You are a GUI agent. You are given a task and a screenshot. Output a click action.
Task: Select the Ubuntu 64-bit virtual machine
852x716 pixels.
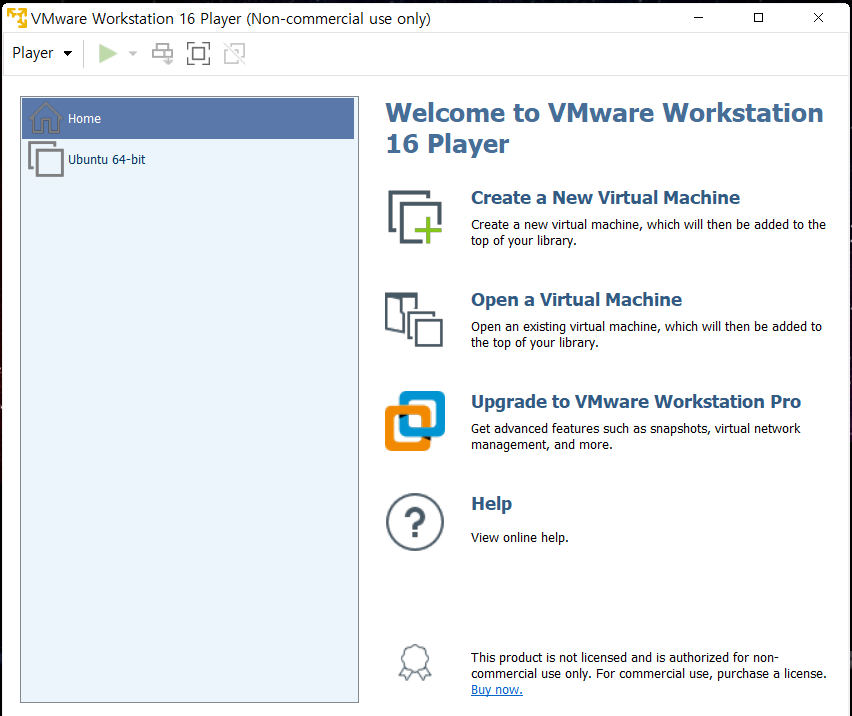click(188, 160)
